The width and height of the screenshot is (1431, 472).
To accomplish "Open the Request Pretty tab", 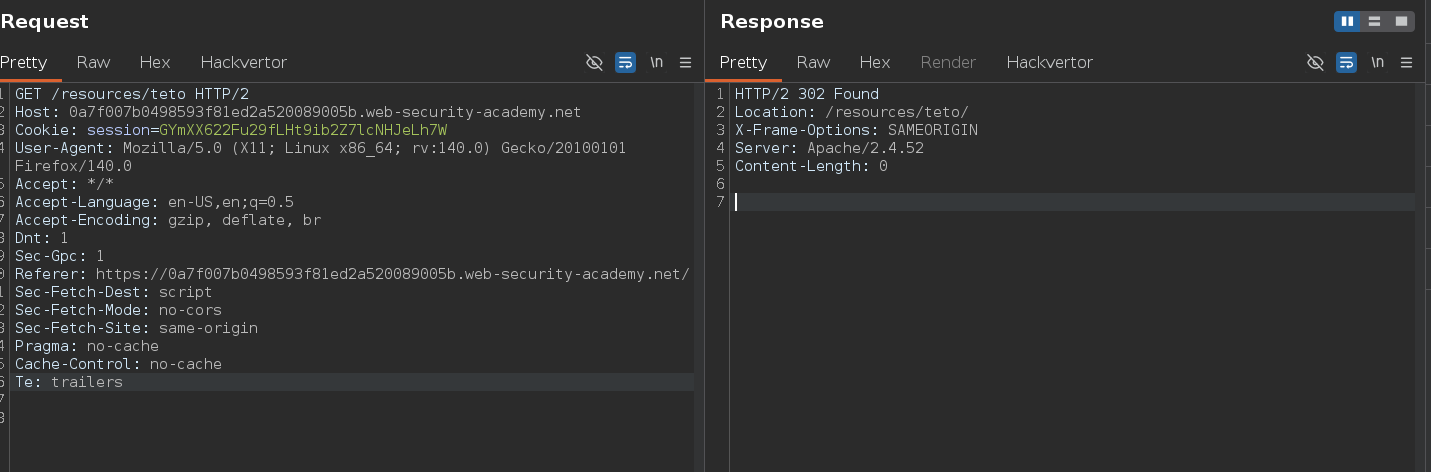I will pos(24,62).
